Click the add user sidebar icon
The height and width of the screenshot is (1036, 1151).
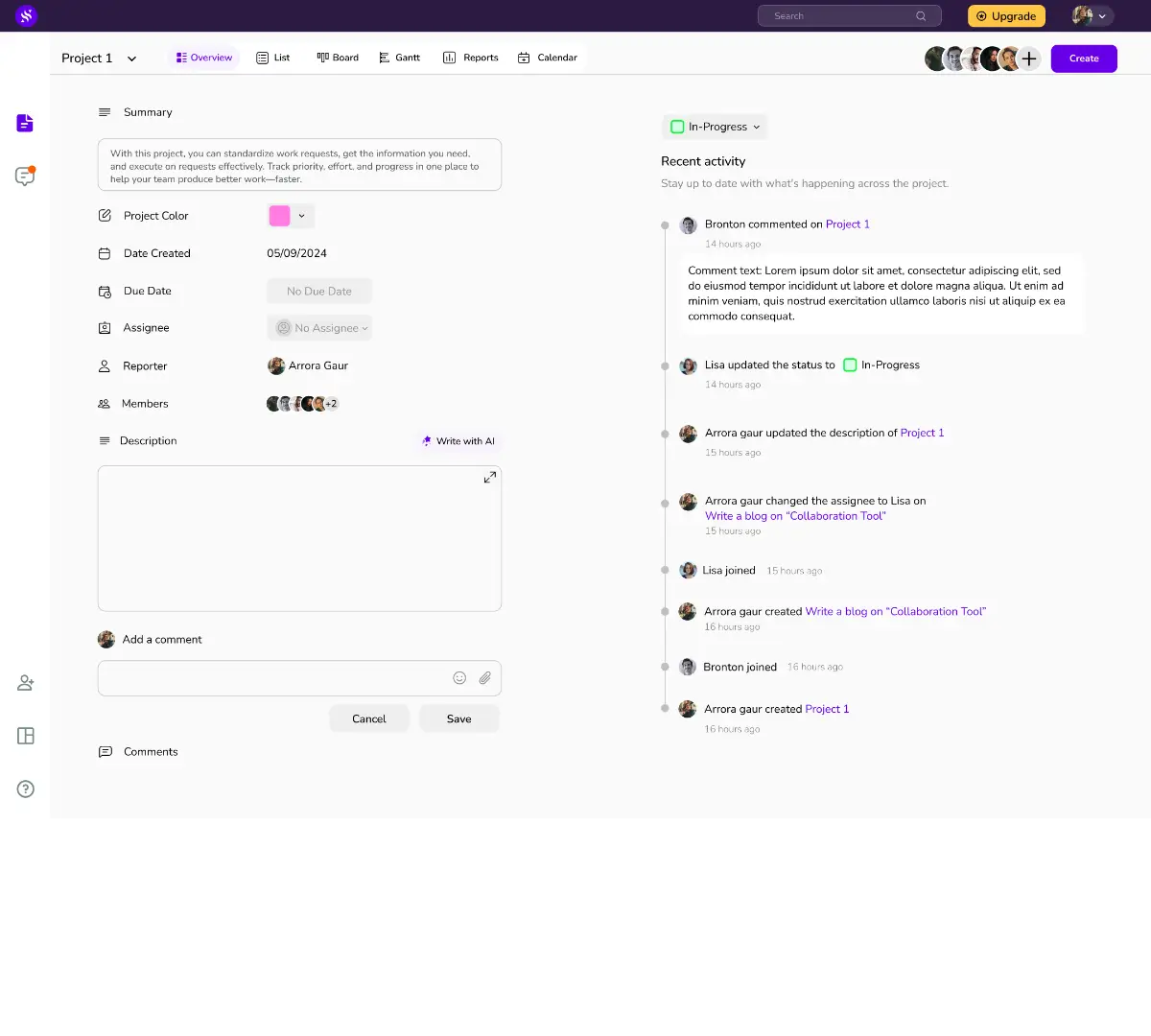[26, 683]
